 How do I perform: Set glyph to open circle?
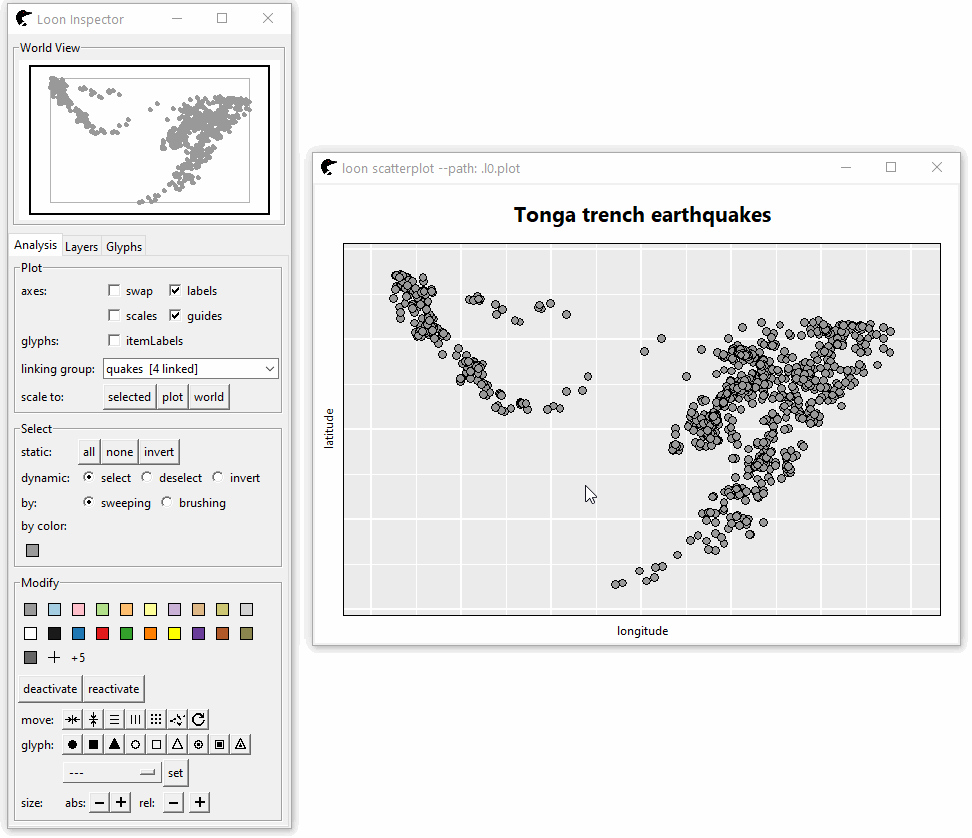(135, 744)
